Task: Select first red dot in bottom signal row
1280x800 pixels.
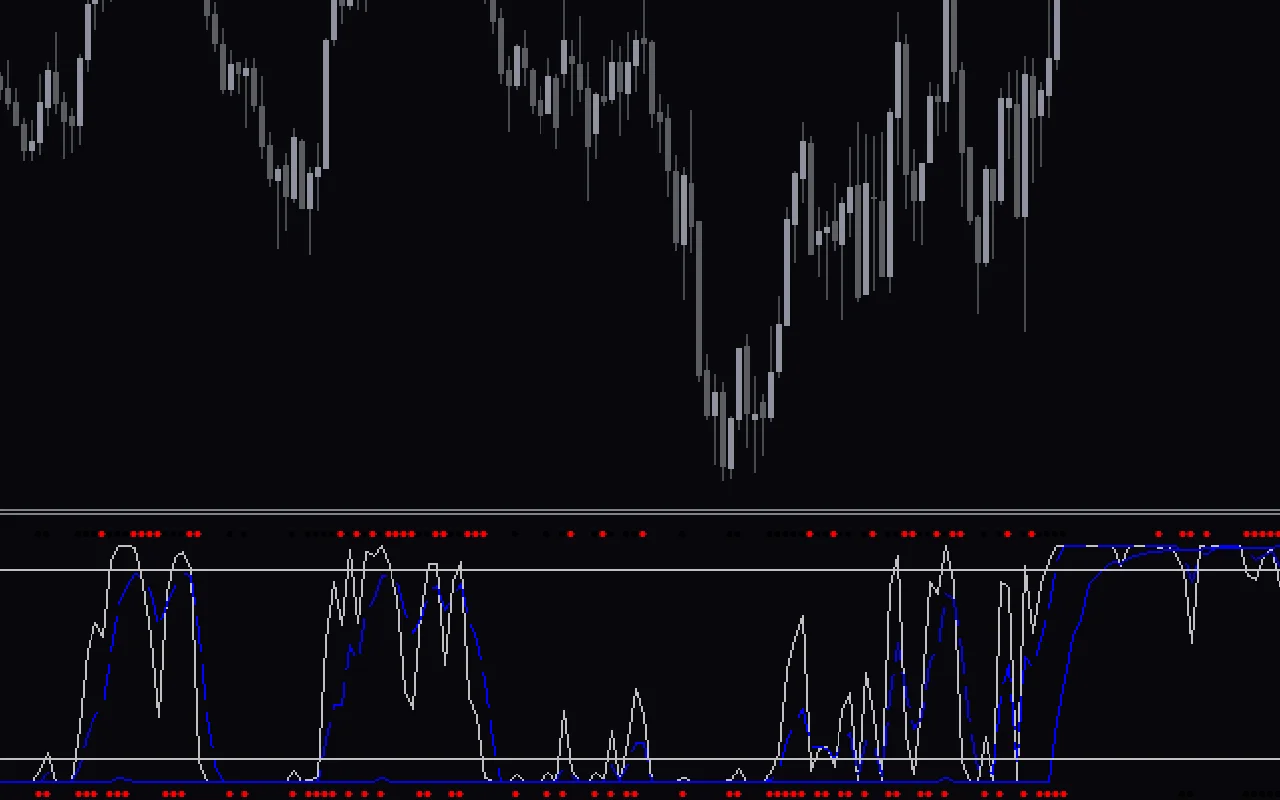Action: point(39,794)
